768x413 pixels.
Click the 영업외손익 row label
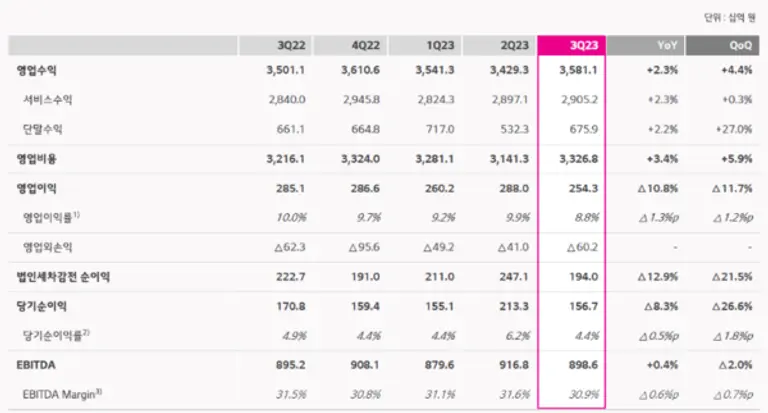(x=46, y=246)
